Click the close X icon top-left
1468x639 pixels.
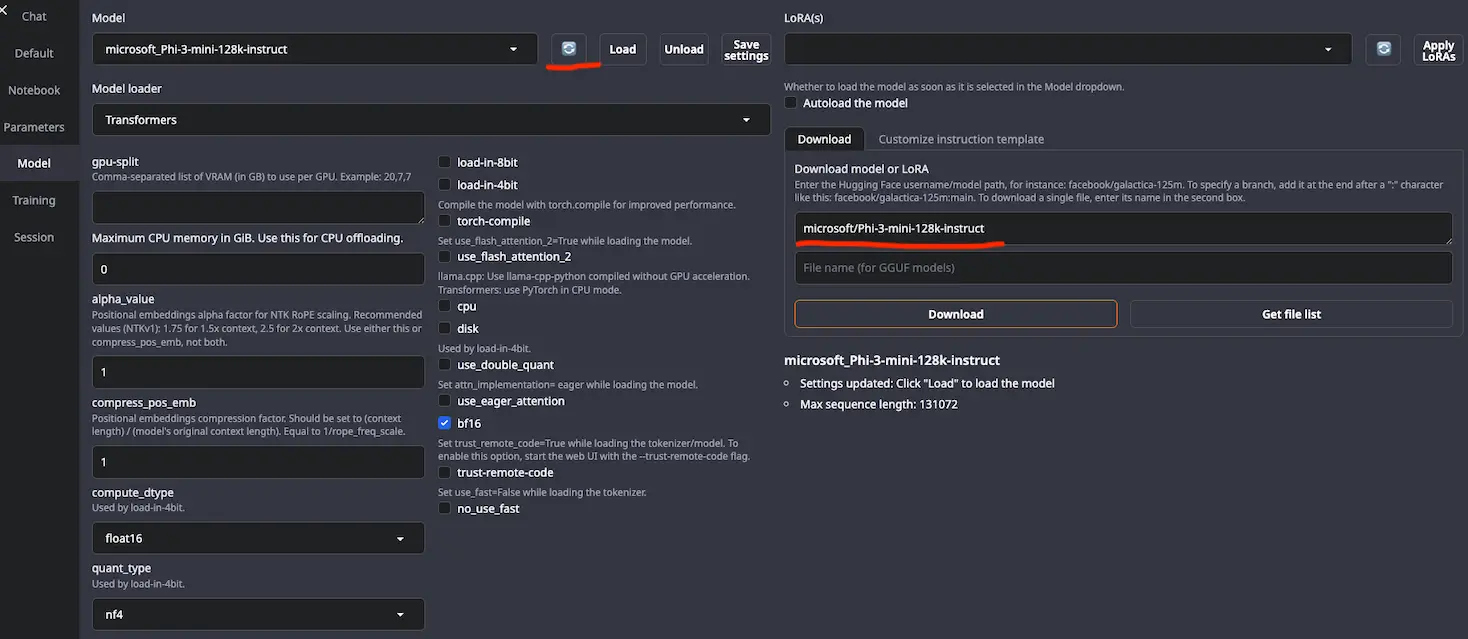coord(4,10)
